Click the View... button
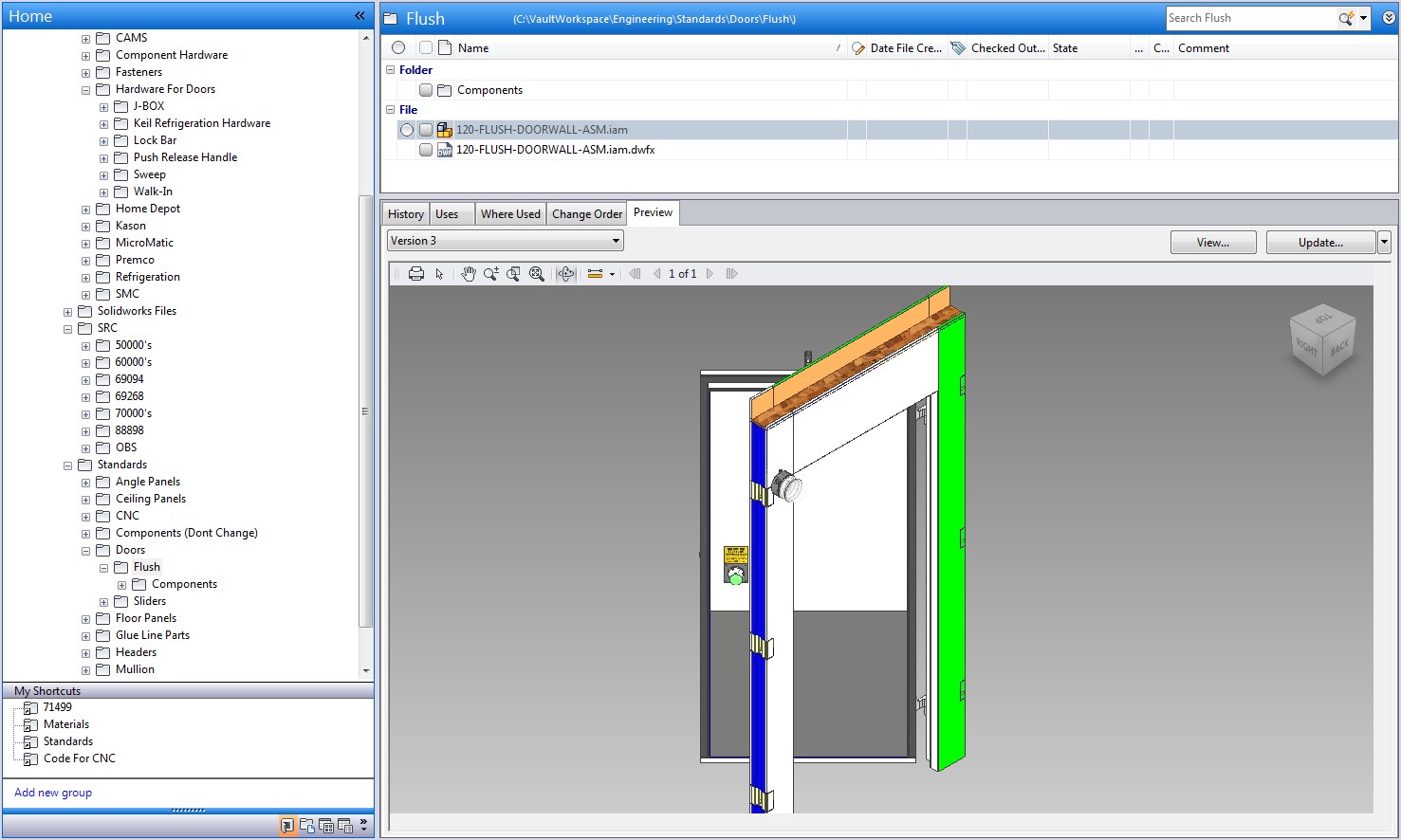The width and height of the screenshot is (1401, 840). (1212, 242)
